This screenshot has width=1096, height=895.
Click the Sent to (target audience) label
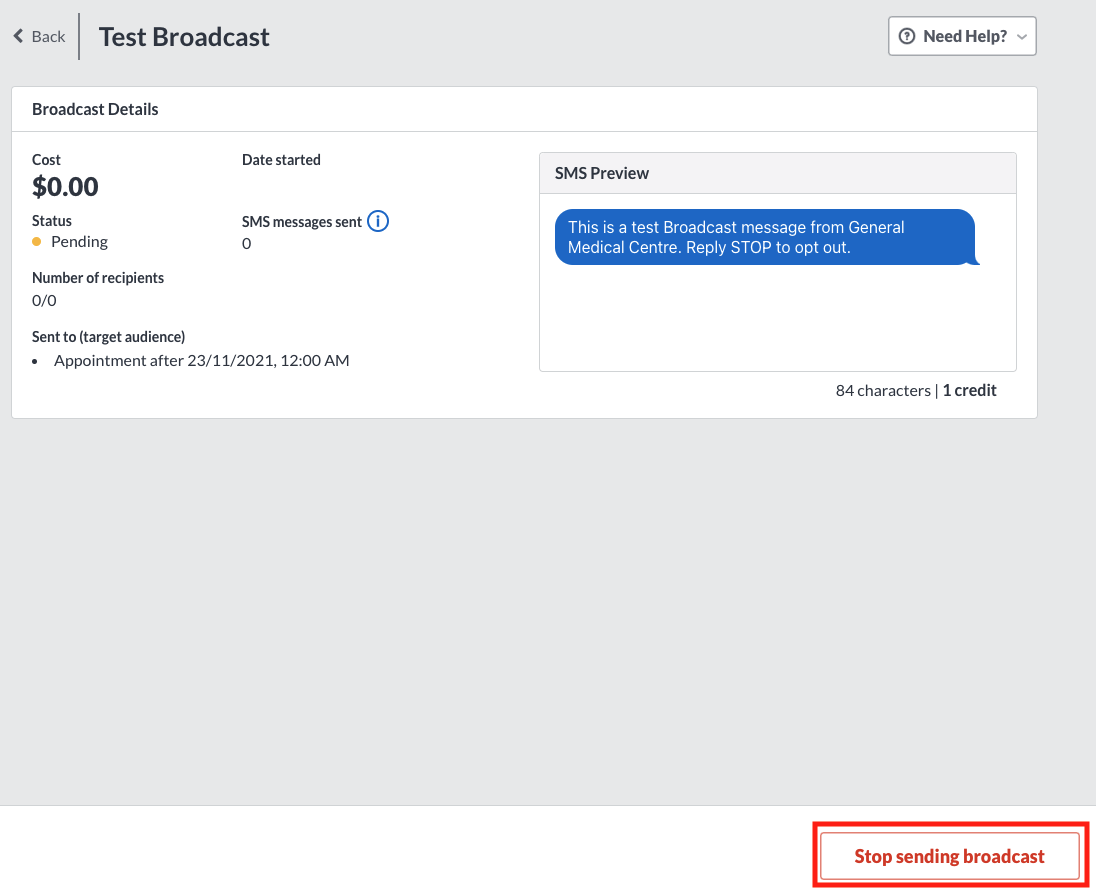coord(108,337)
